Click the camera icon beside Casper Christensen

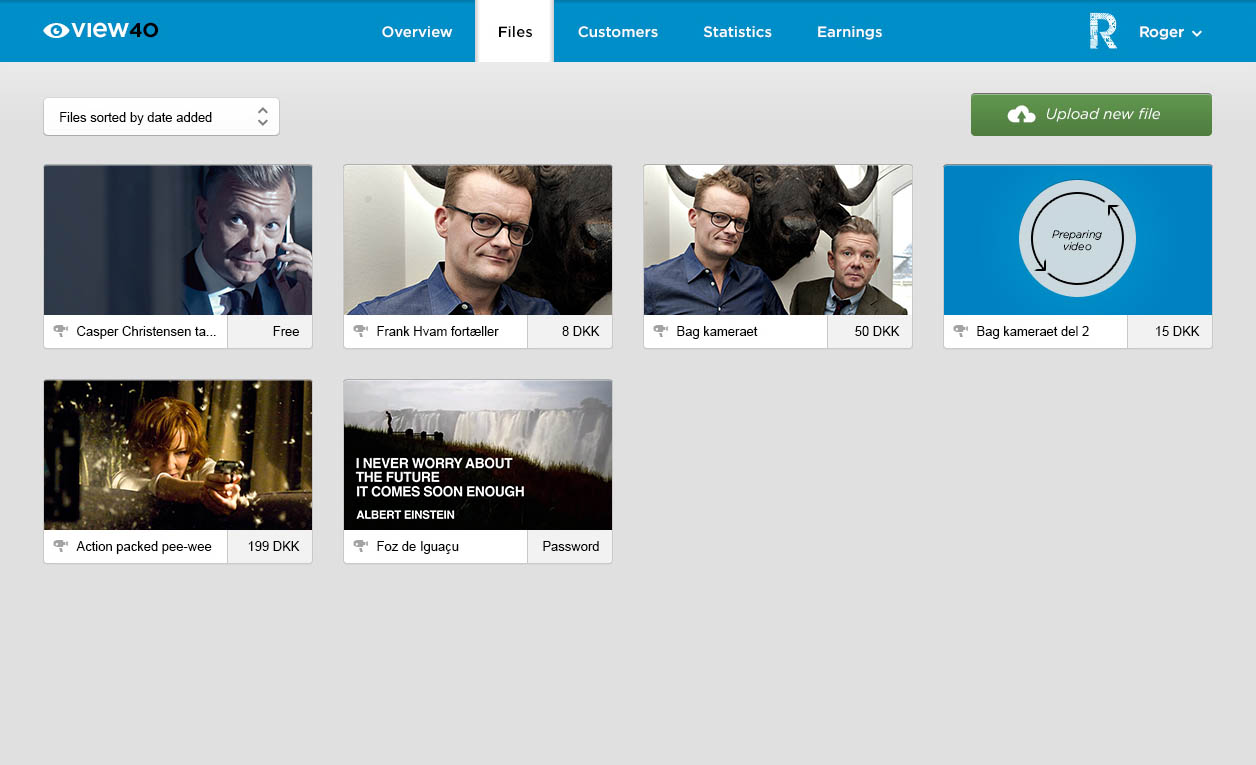pos(60,331)
